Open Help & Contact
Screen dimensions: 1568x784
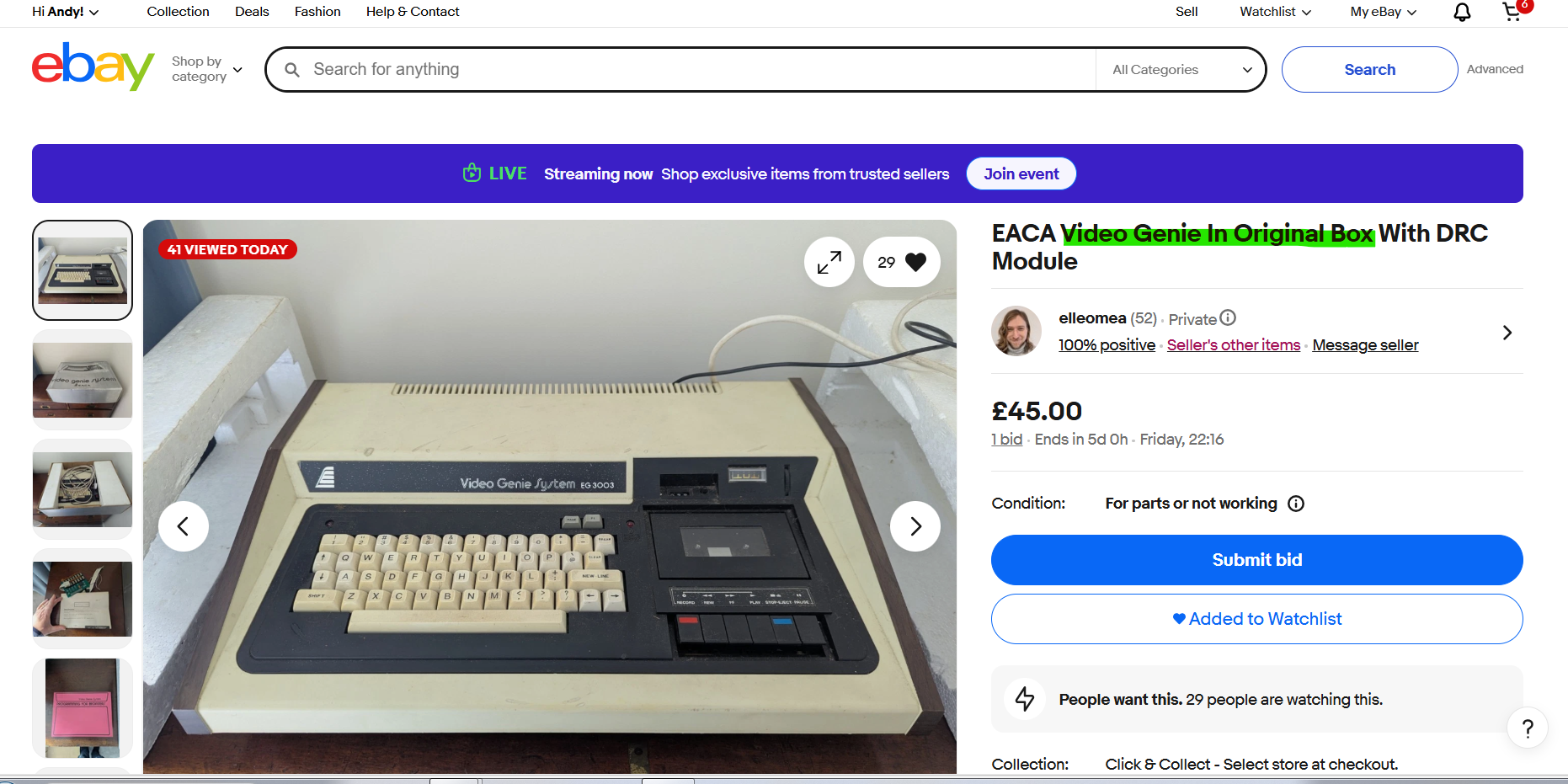tap(413, 12)
